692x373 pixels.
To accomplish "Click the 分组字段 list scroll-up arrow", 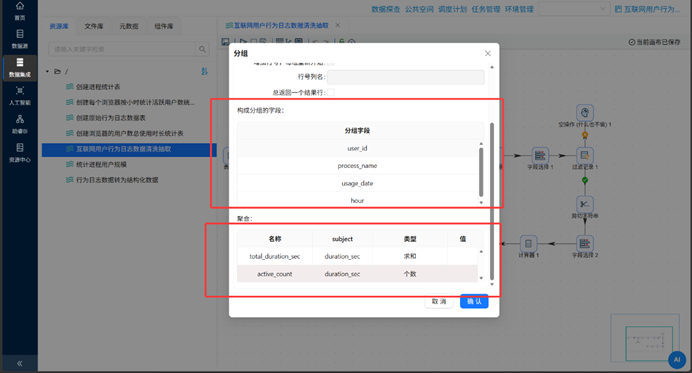I will [x=481, y=144].
